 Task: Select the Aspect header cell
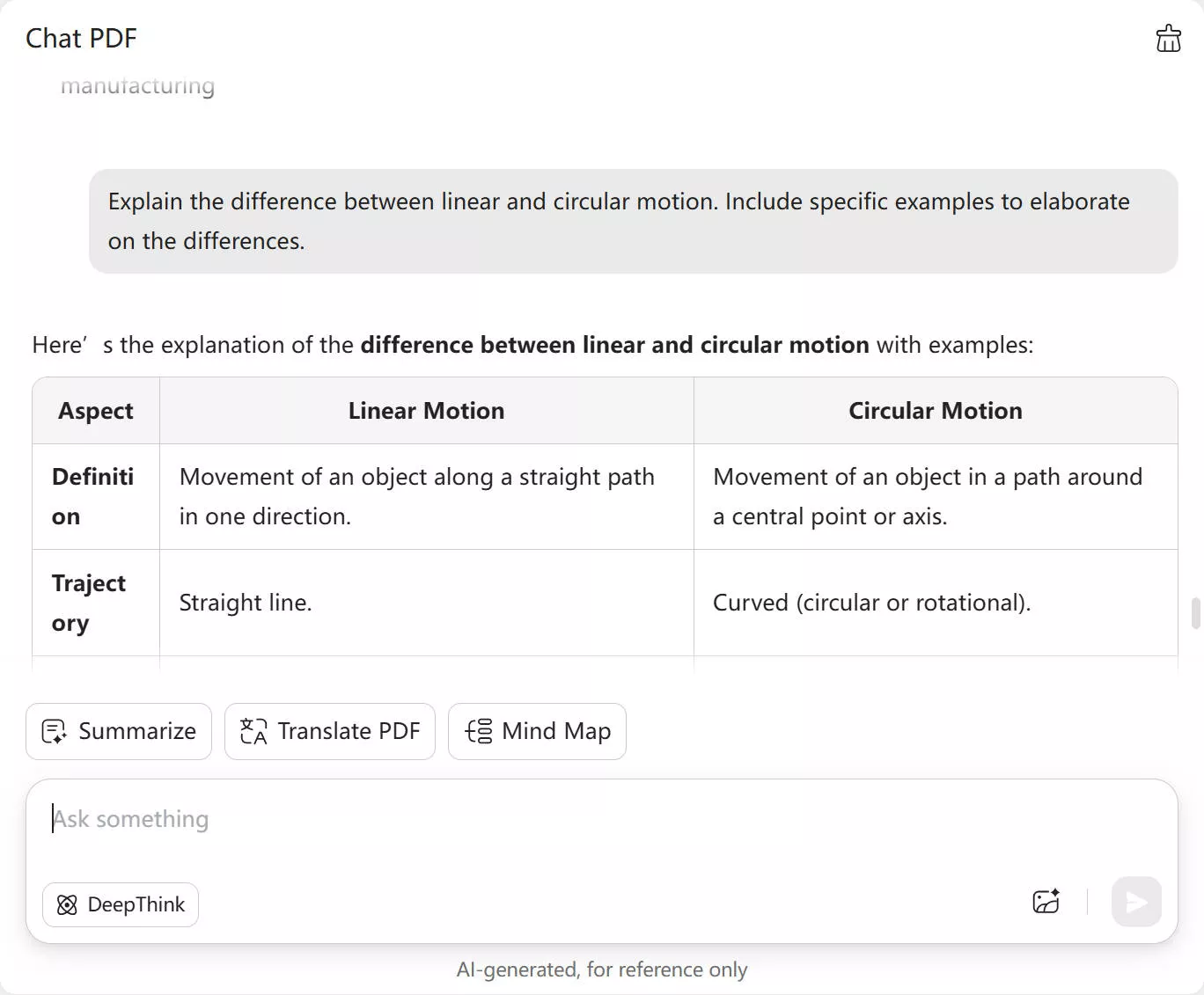coord(95,410)
